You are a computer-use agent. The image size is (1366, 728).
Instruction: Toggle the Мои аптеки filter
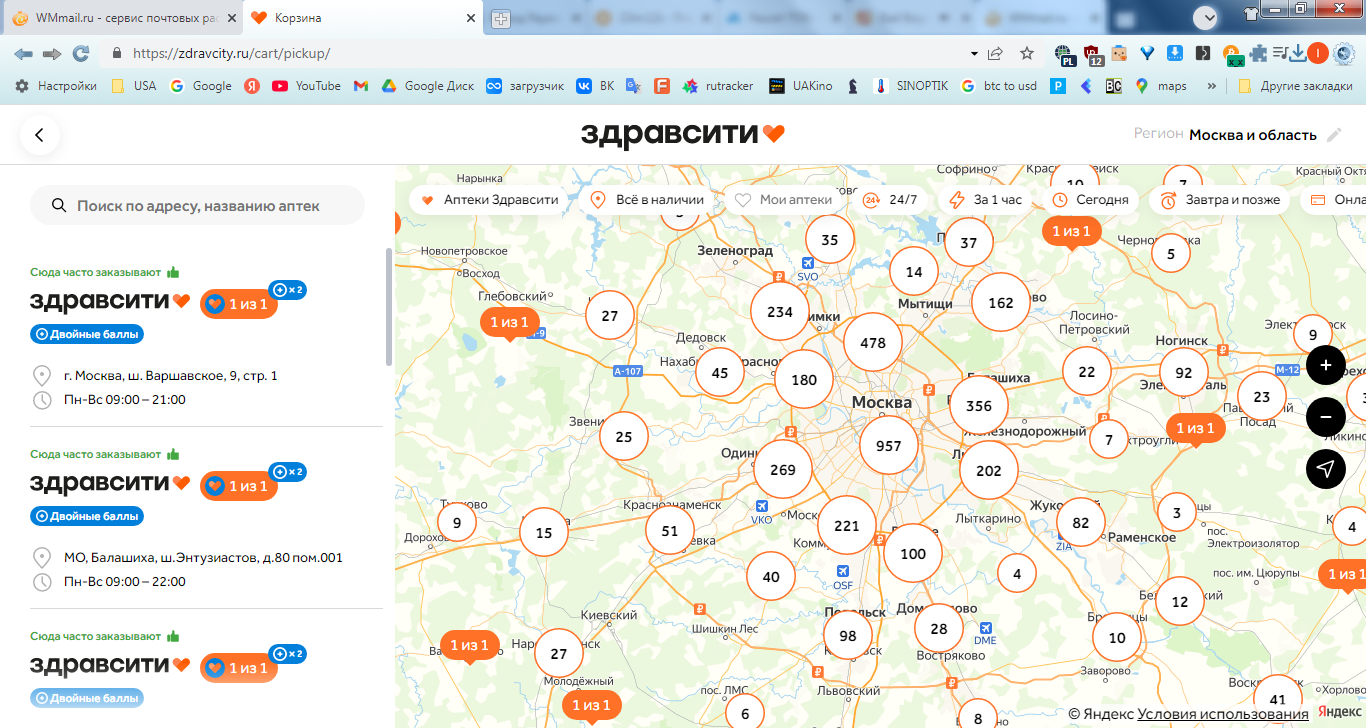coord(783,200)
